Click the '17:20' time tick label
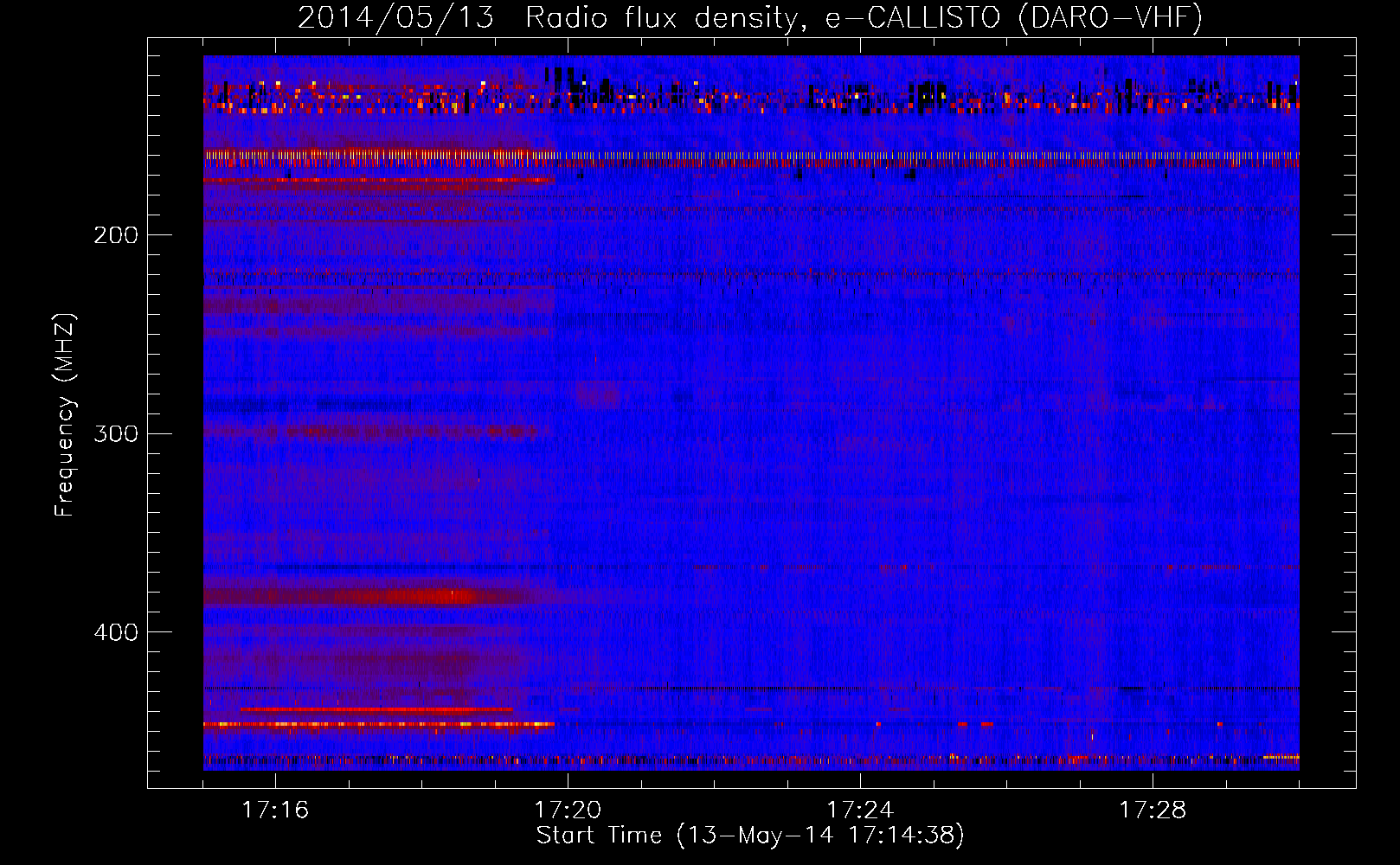The height and width of the screenshot is (865, 1400). coord(568,811)
